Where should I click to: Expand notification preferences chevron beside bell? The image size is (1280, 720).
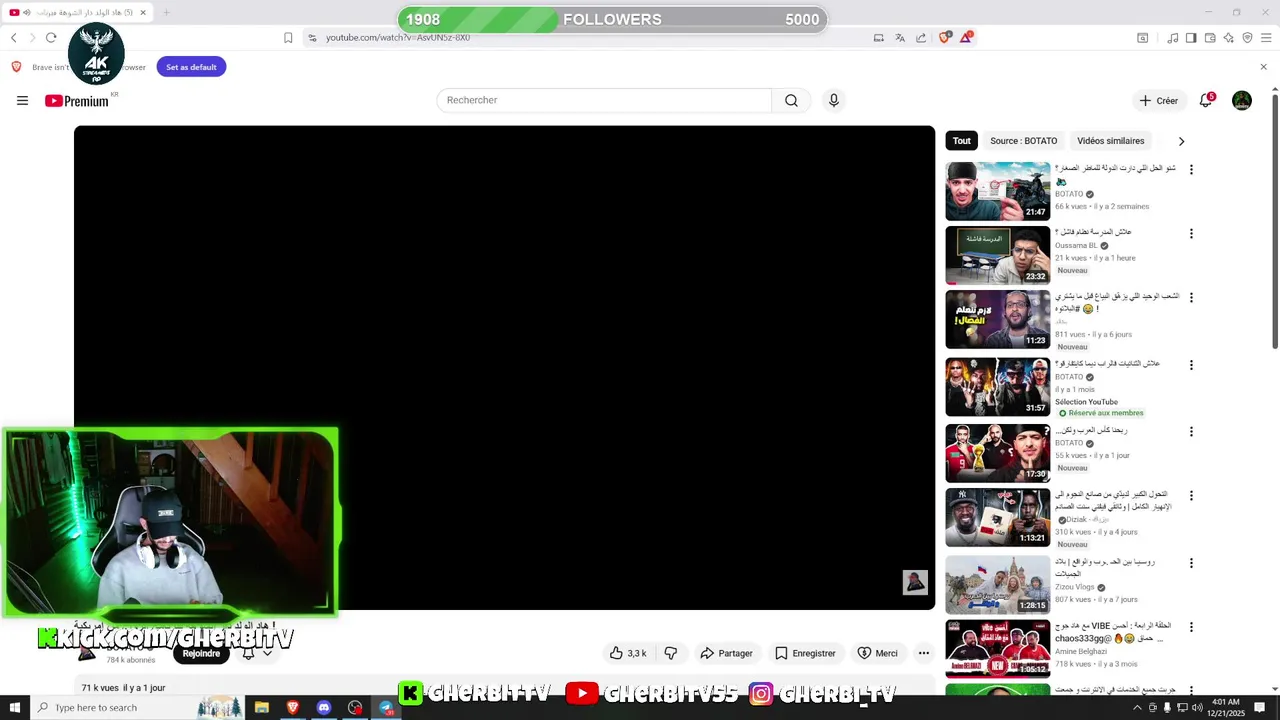[x=267, y=653]
